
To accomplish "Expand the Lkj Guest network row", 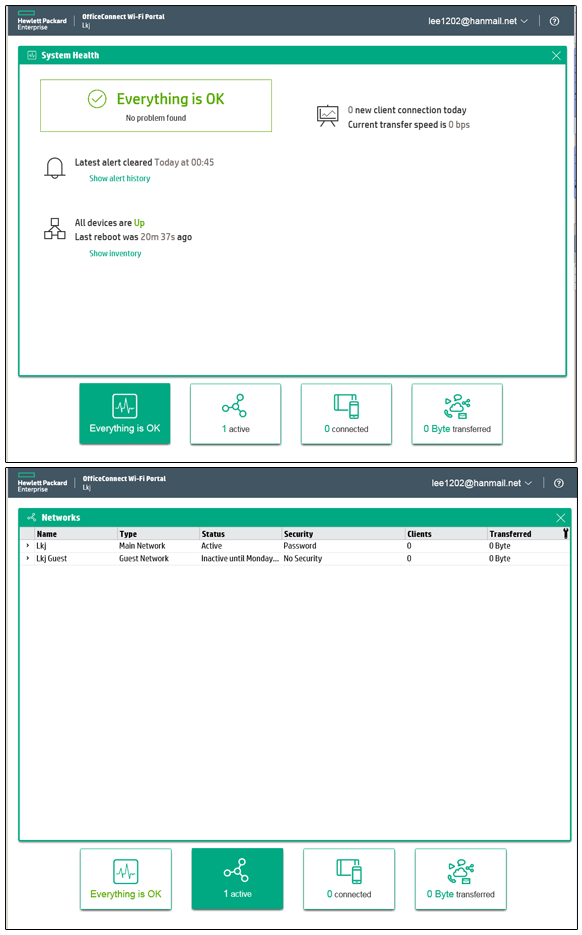I will click(x=27, y=558).
